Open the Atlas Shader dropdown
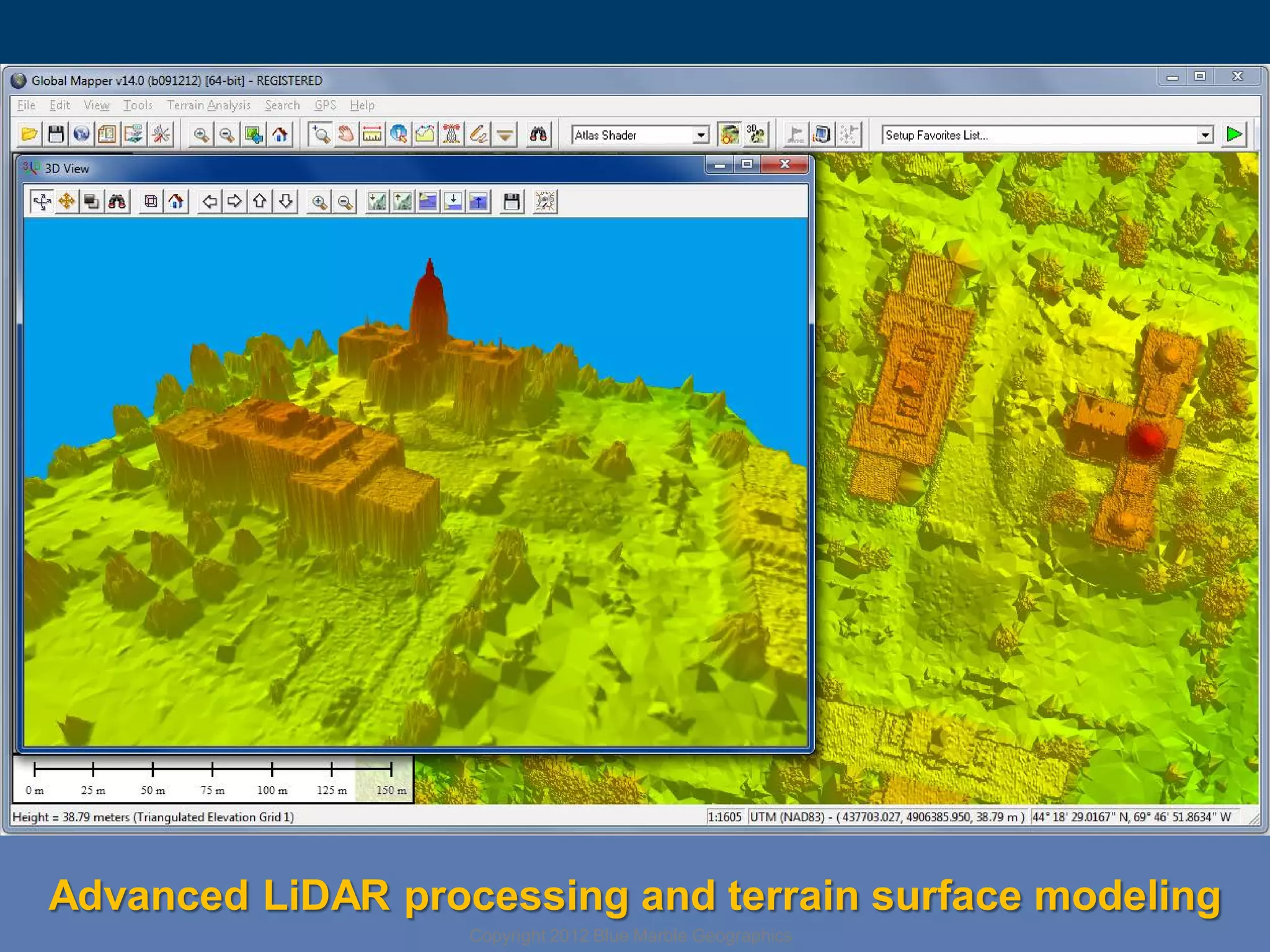The image size is (1270, 952). tap(640, 135)
